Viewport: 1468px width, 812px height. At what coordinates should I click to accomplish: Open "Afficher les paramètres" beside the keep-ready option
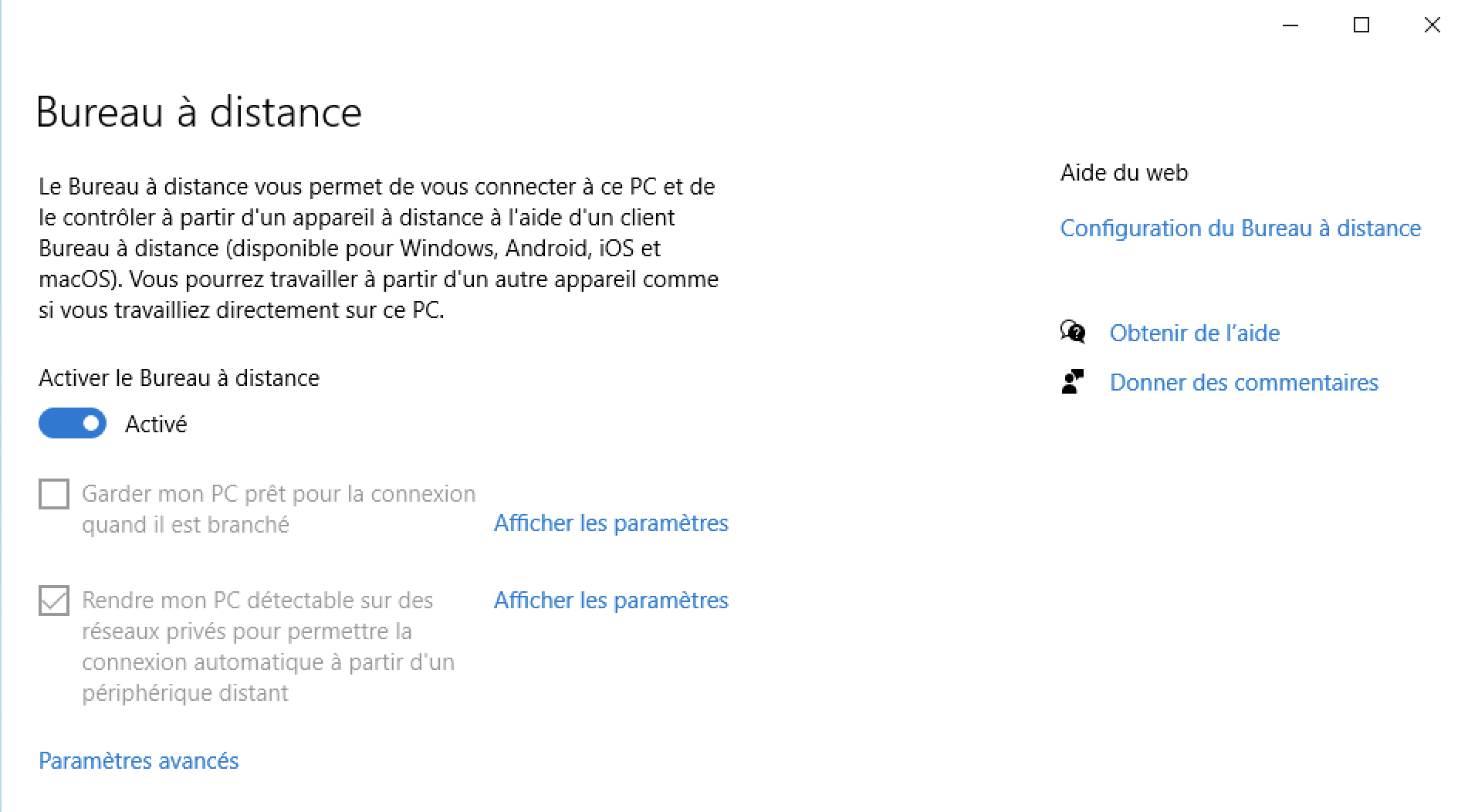click(611, 523)
